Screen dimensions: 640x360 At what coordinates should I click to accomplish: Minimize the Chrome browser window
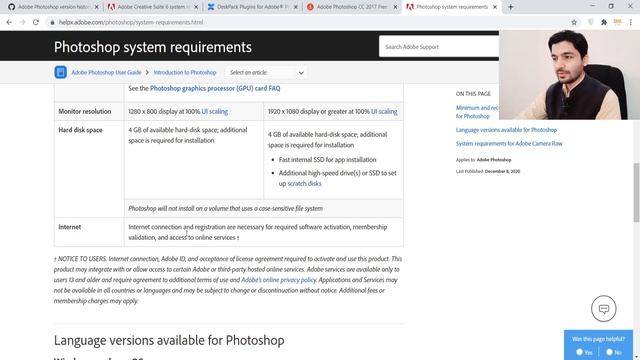click(592, 6)
